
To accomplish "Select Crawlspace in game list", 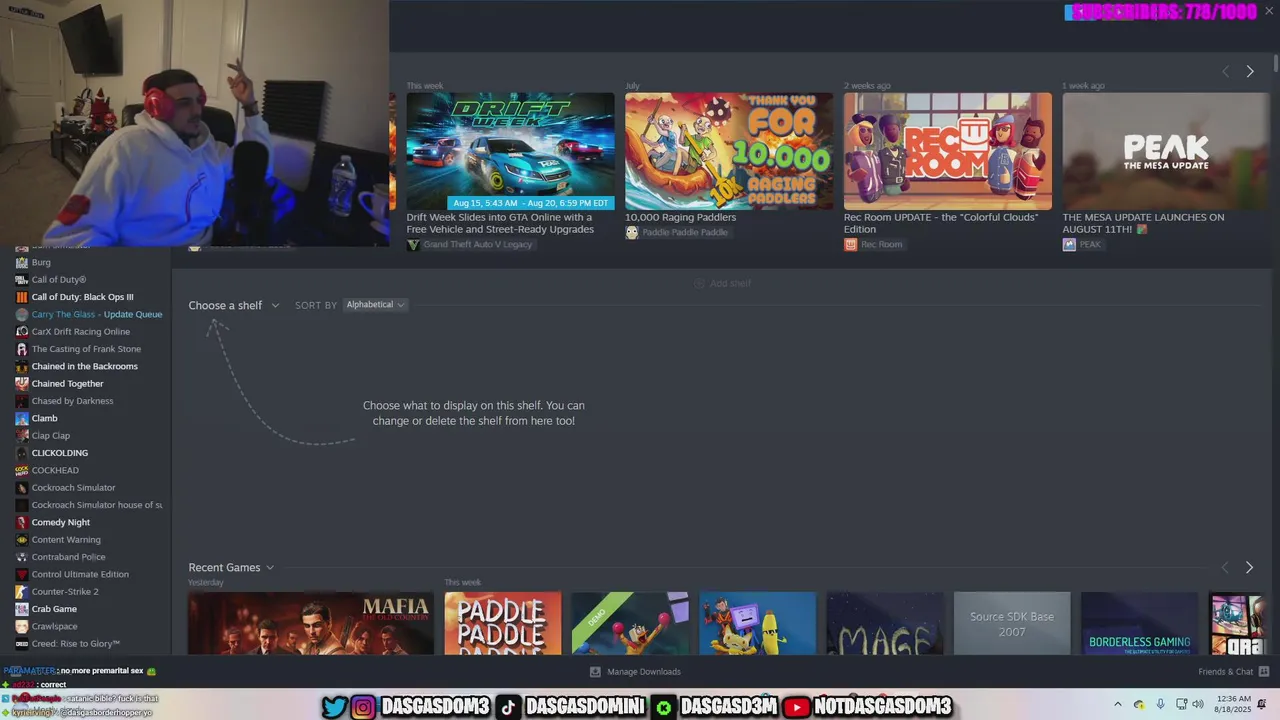I will pos(54,626).
